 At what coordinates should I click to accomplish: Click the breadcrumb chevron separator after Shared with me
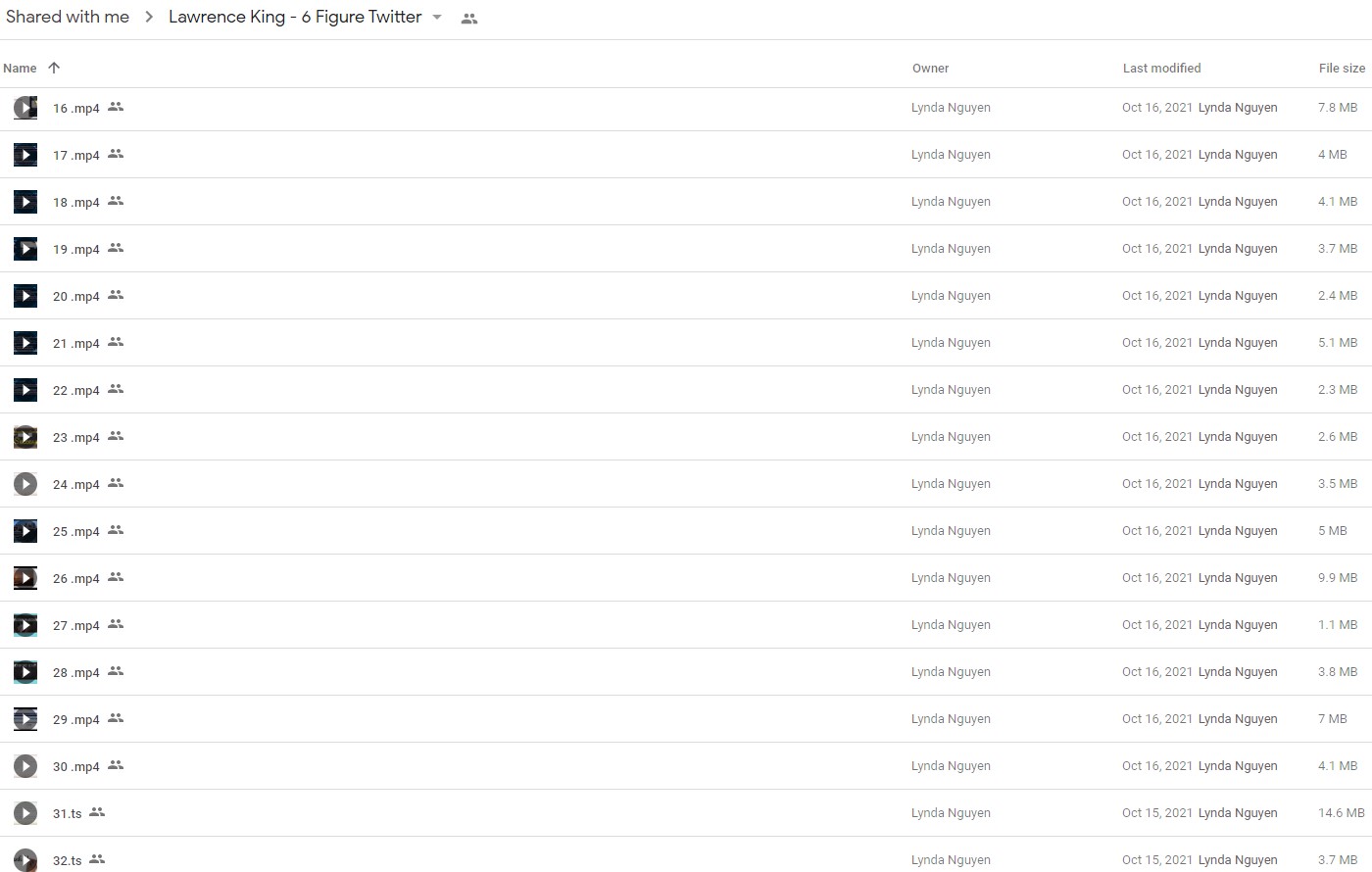[x=149, y=18]
